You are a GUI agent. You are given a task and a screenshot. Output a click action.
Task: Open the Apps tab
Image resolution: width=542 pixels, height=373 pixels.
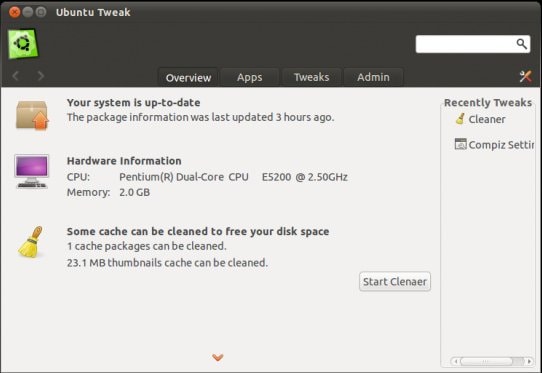tap(250, 77)
